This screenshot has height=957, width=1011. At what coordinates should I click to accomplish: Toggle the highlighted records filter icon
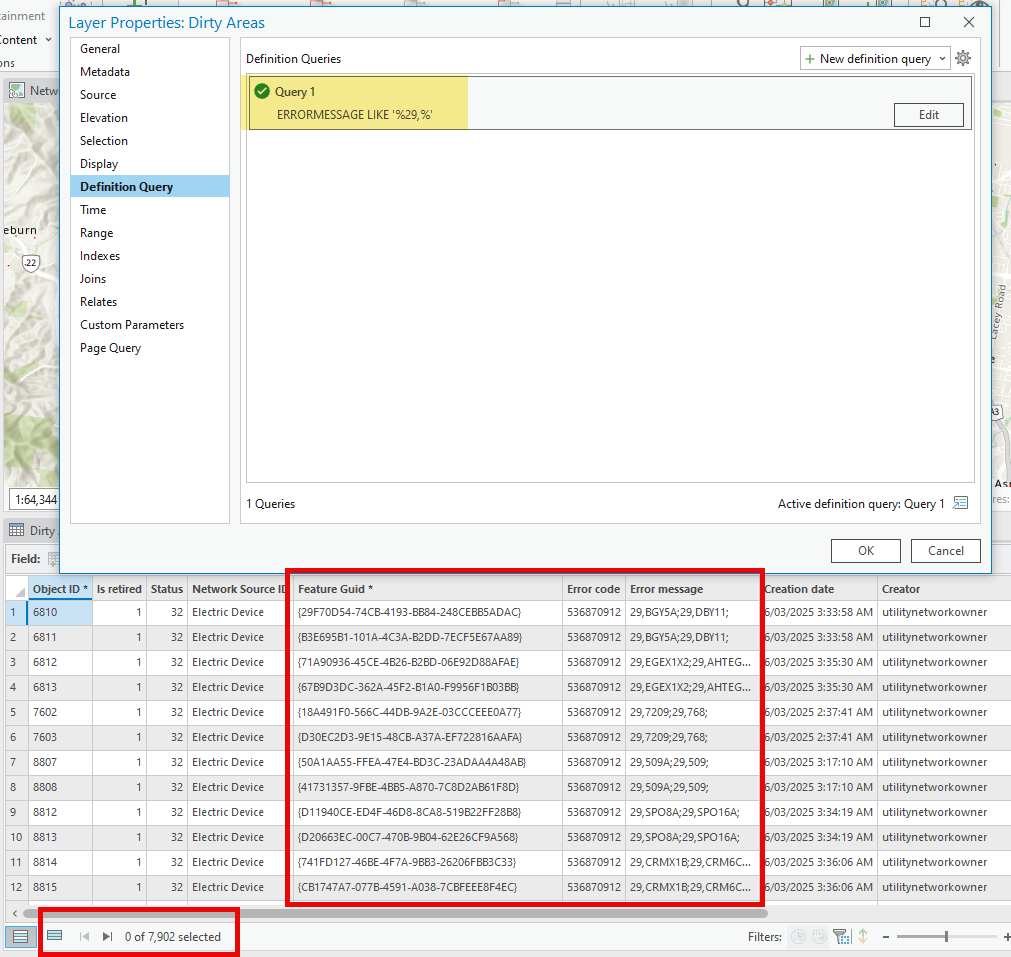819,936
